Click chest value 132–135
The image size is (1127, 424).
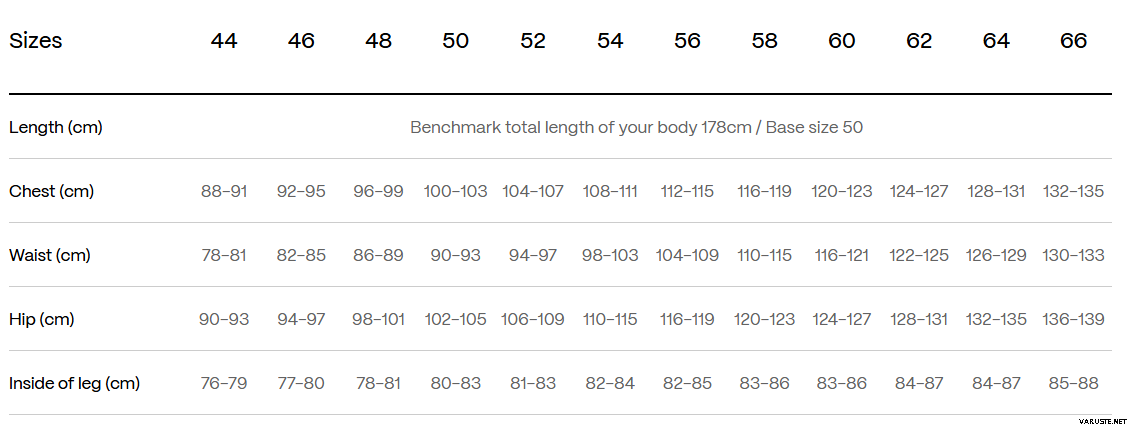click(x=1073, y=191)
